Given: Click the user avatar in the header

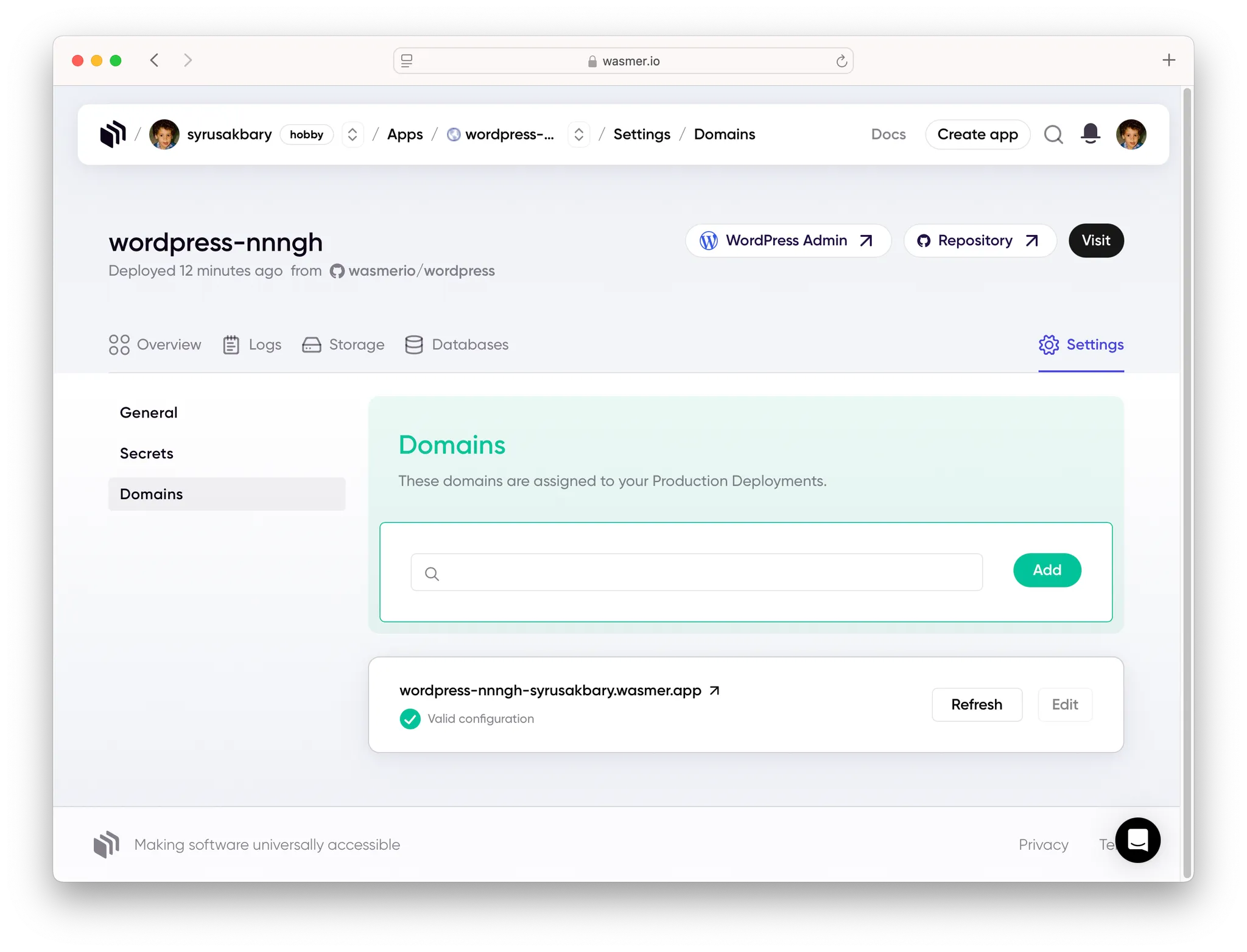Looking at the screenshot, I should click(1131, 134).
